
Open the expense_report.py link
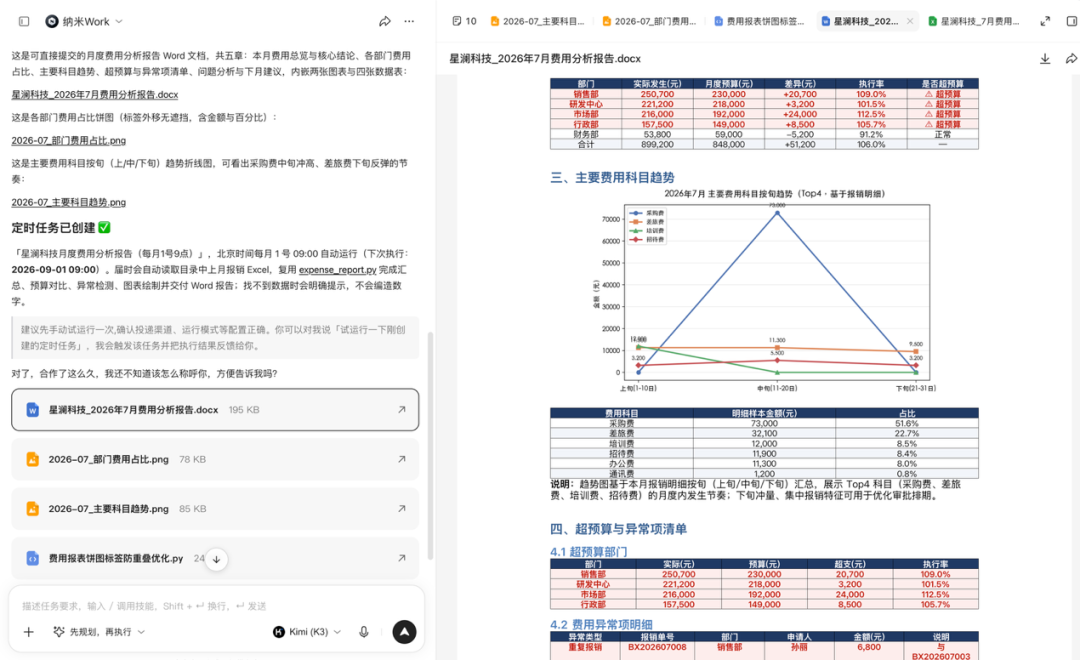click(338, 269)
